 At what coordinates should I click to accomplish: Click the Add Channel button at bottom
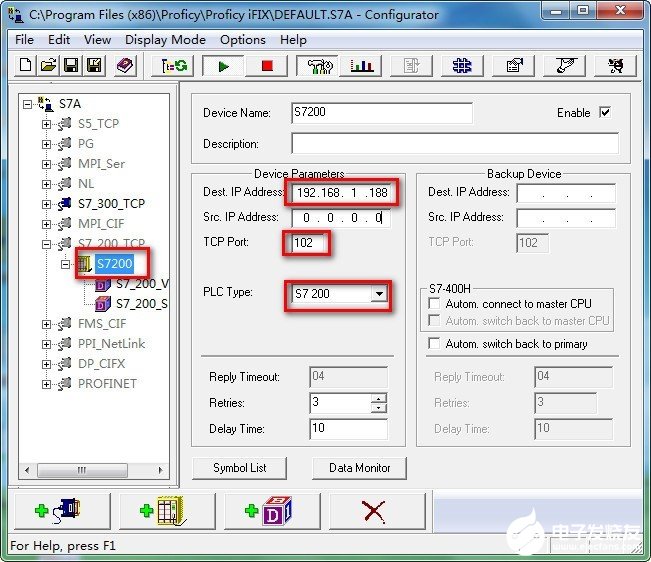pyautogui.click(x=58, y=511)
